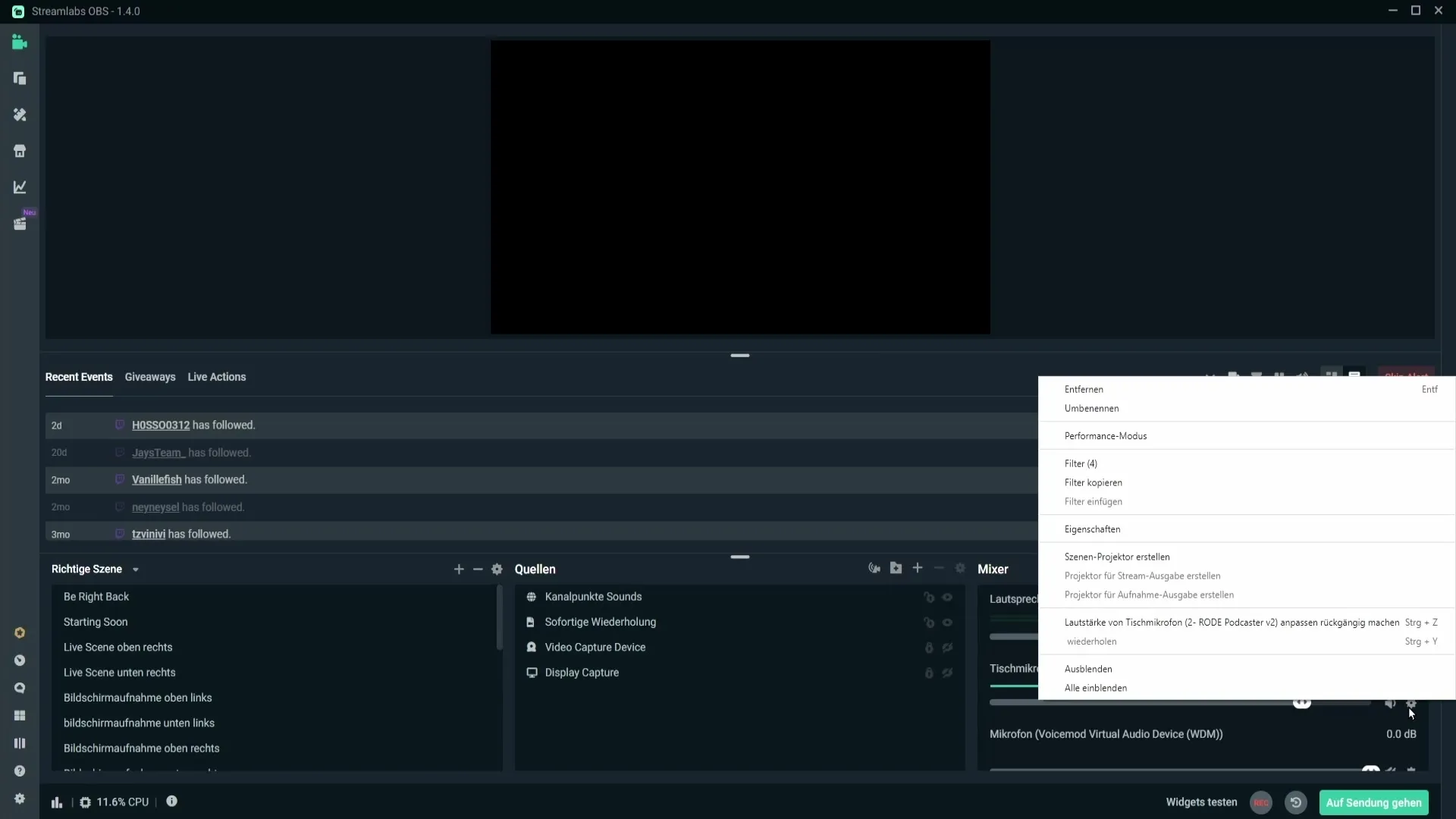
Task: Open the Settings gear in sidebar
Action: coord(20,799)
